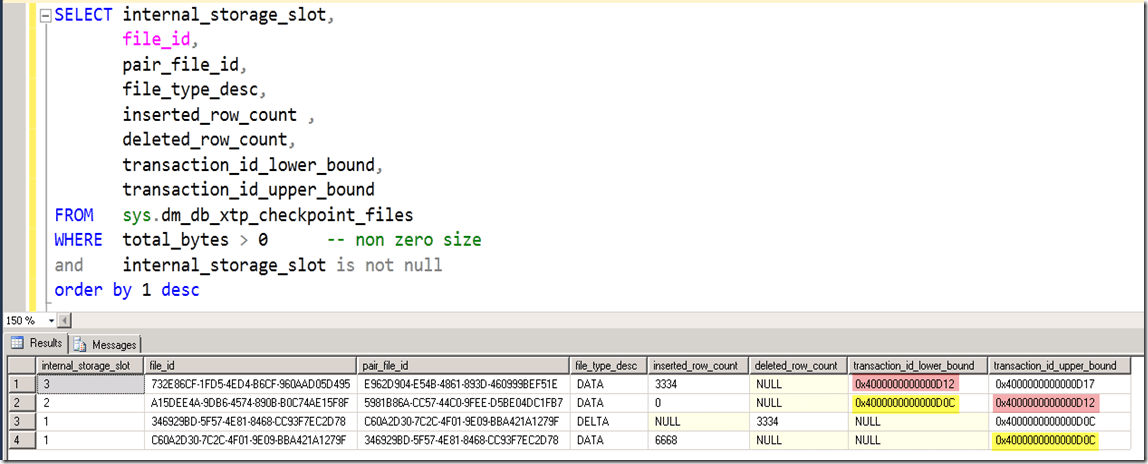The height and width of the screenshot is (464, 1148).
Task: Click the Results tab grid icon
Action: click(x=17, y=344)
